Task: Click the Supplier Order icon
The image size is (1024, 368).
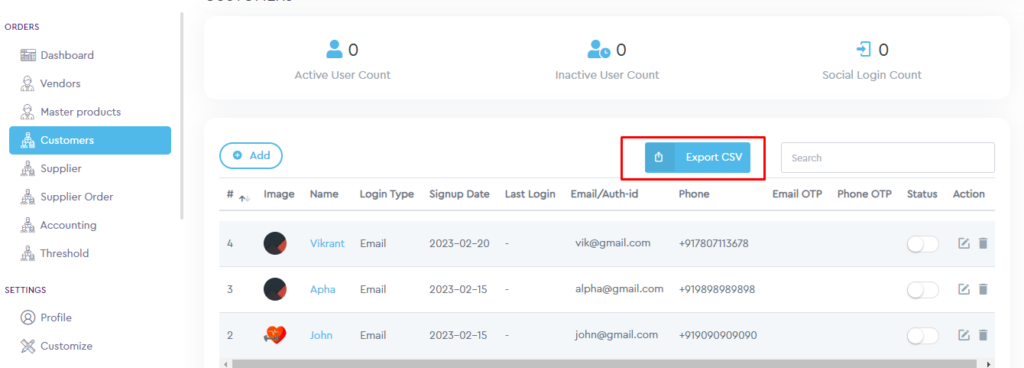Action: (x=27, y=197)
